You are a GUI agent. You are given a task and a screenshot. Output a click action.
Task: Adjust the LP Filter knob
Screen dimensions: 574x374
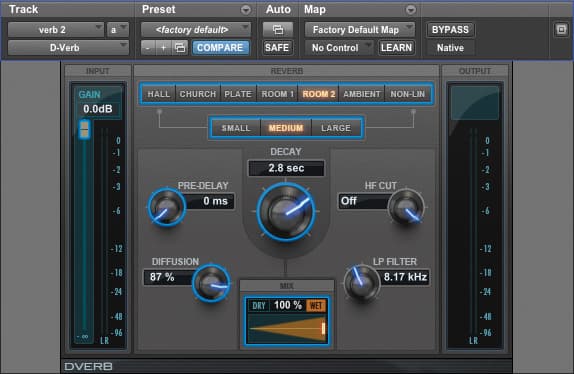pyautogui.click(x=362, y=283)
